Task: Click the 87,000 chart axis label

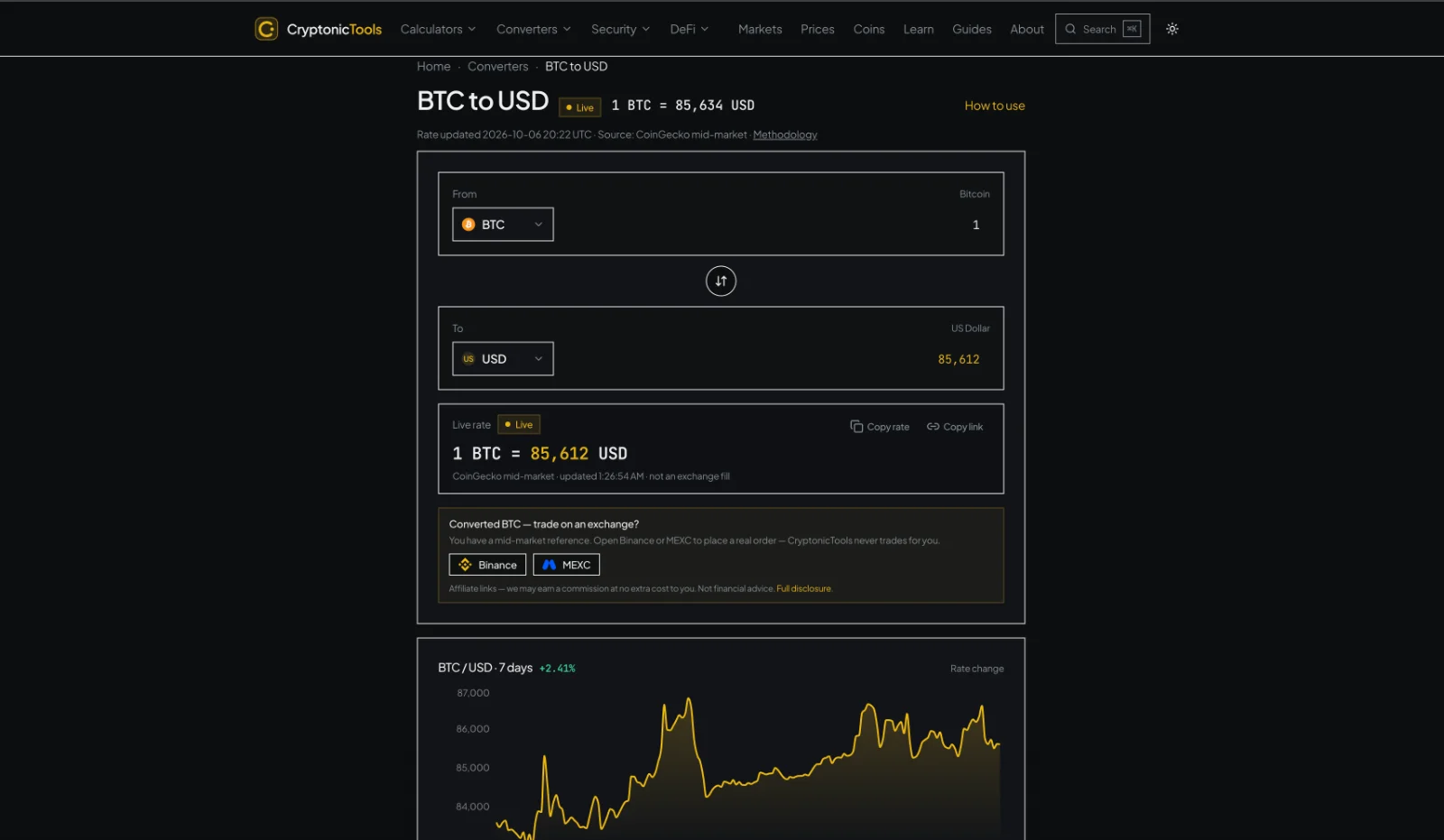Action: [x=473, y=693]
